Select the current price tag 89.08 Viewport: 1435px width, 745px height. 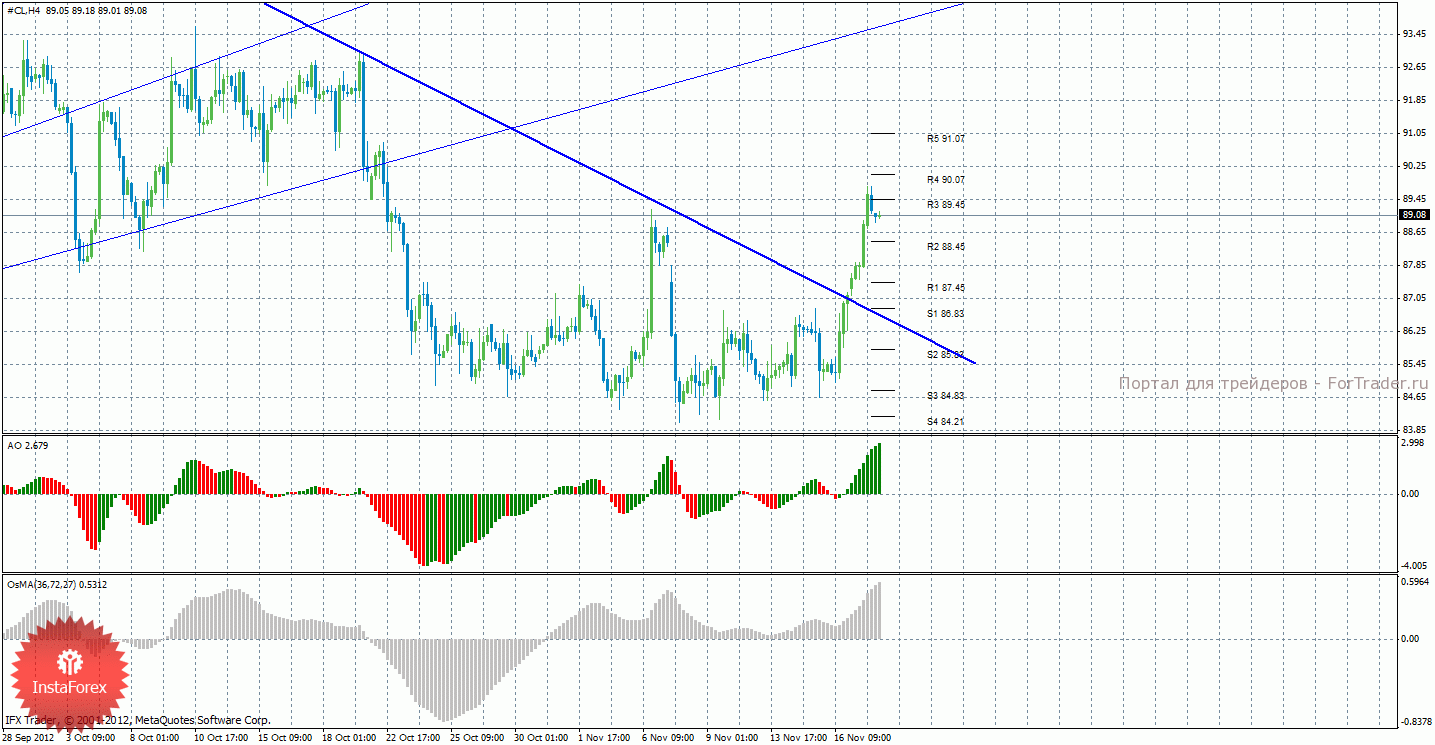(x=1415, y=214)
